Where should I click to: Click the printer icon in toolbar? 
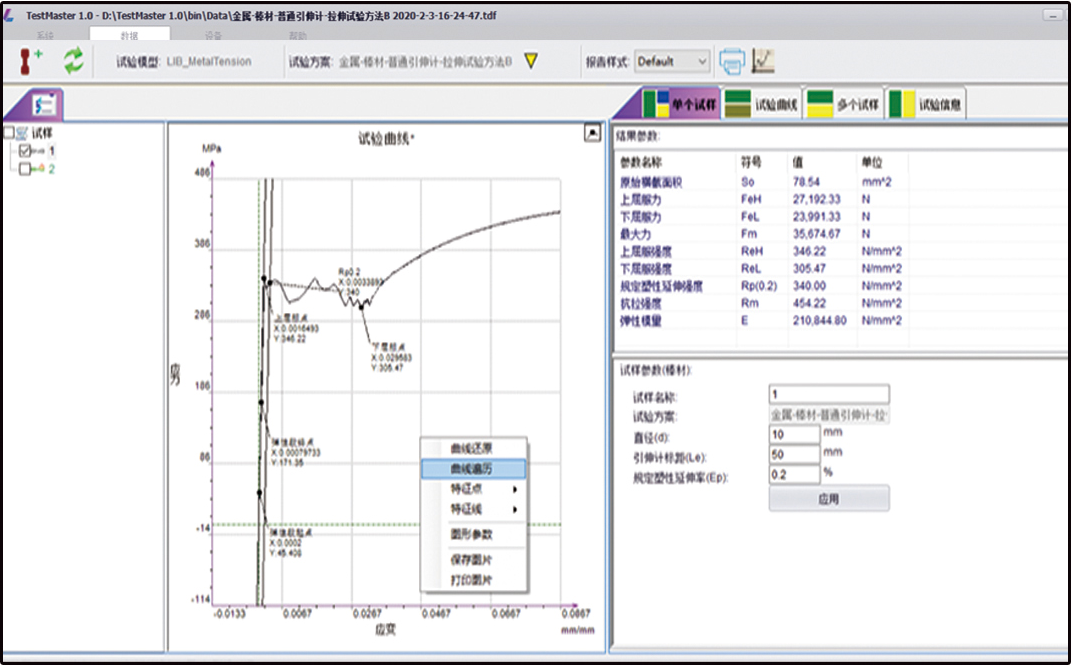(732, 61)
